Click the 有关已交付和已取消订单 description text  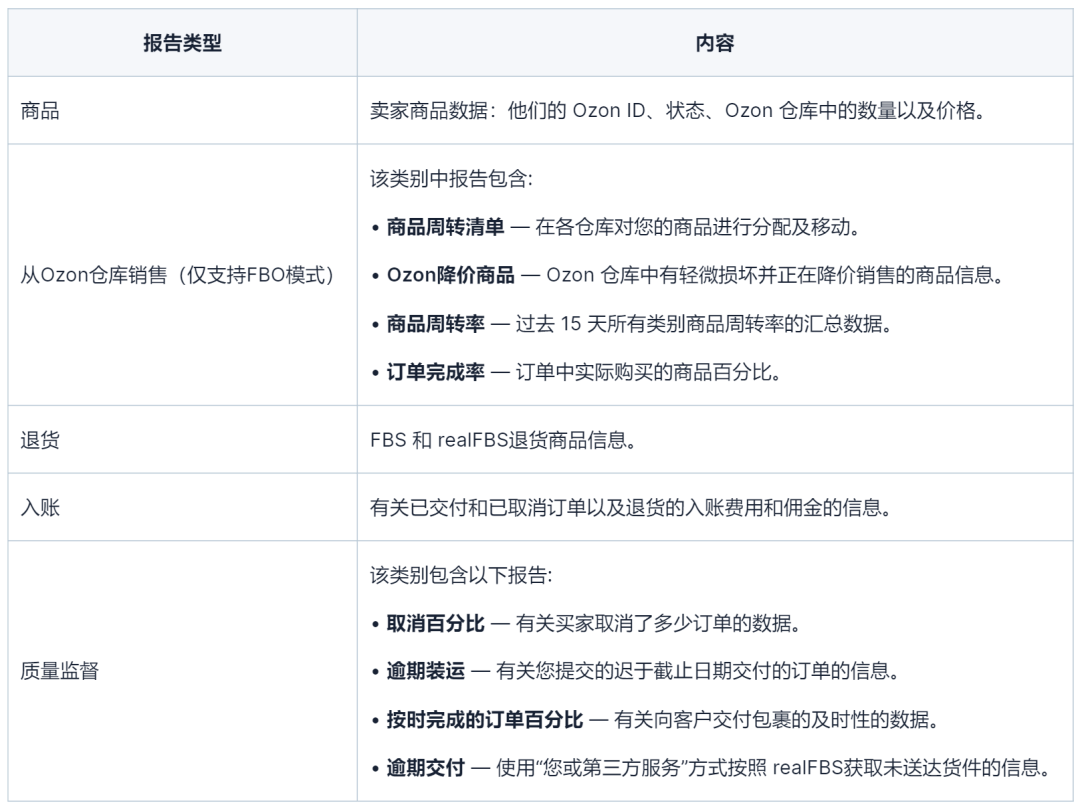point(631,508)
